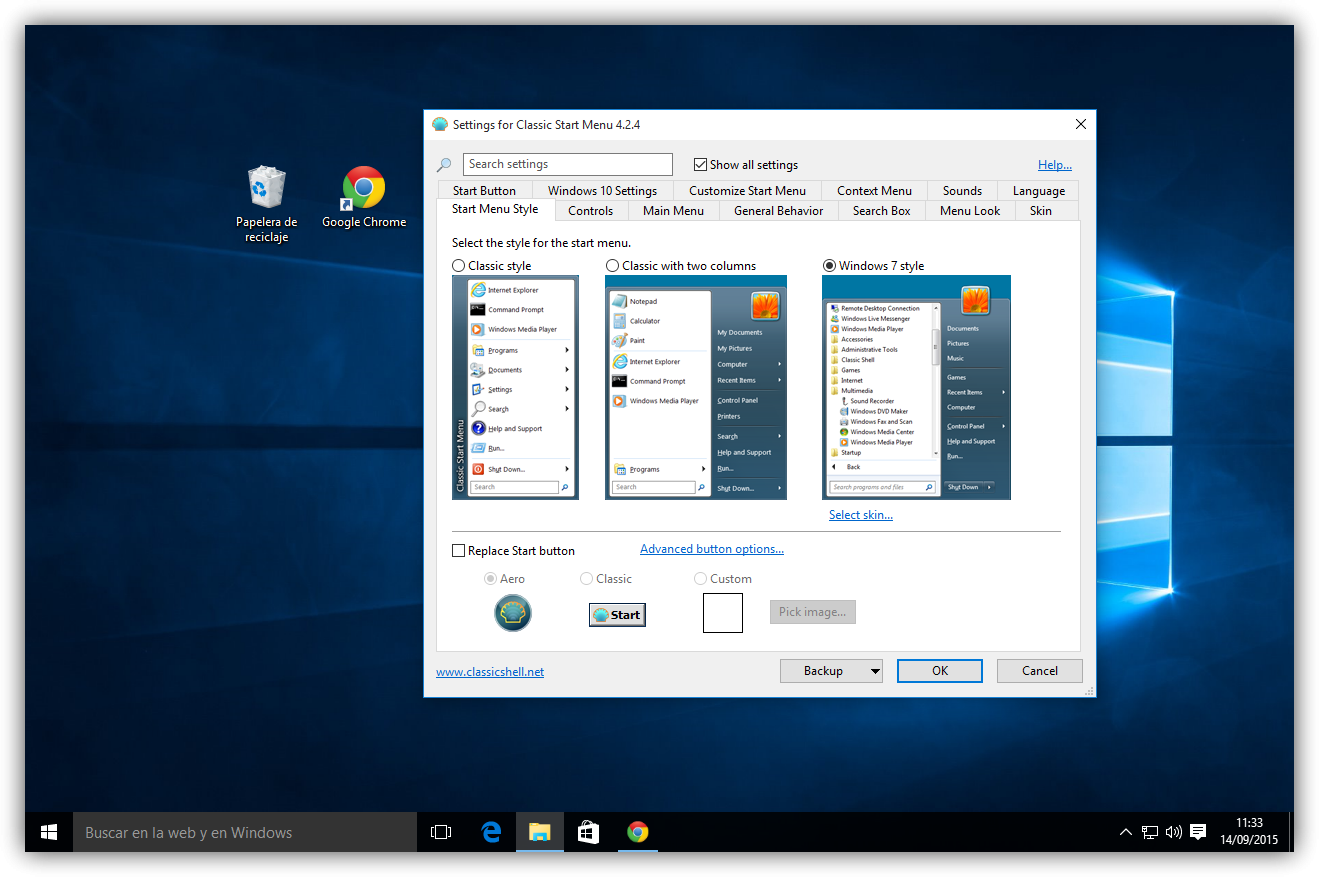Screen dimensions: 1319x877
Task: Open Task View on the taskbar
Action: [x=441, y=832]
